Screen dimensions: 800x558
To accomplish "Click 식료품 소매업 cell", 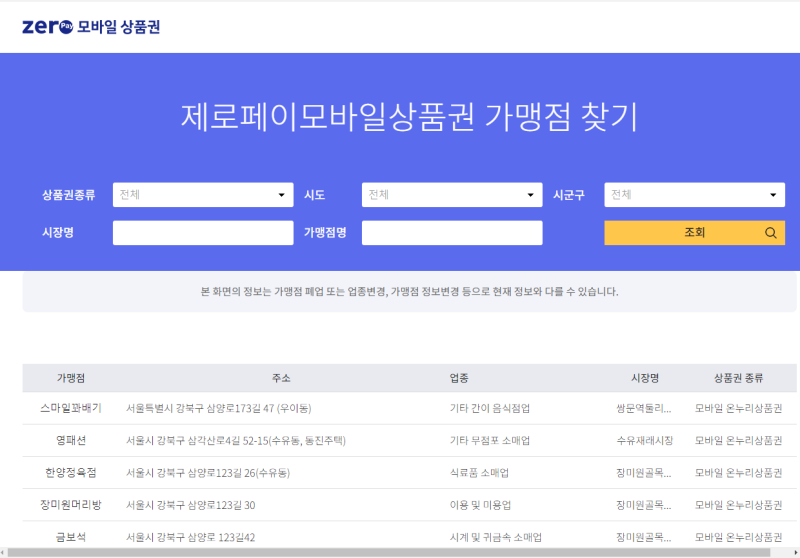I will point(479,472).
